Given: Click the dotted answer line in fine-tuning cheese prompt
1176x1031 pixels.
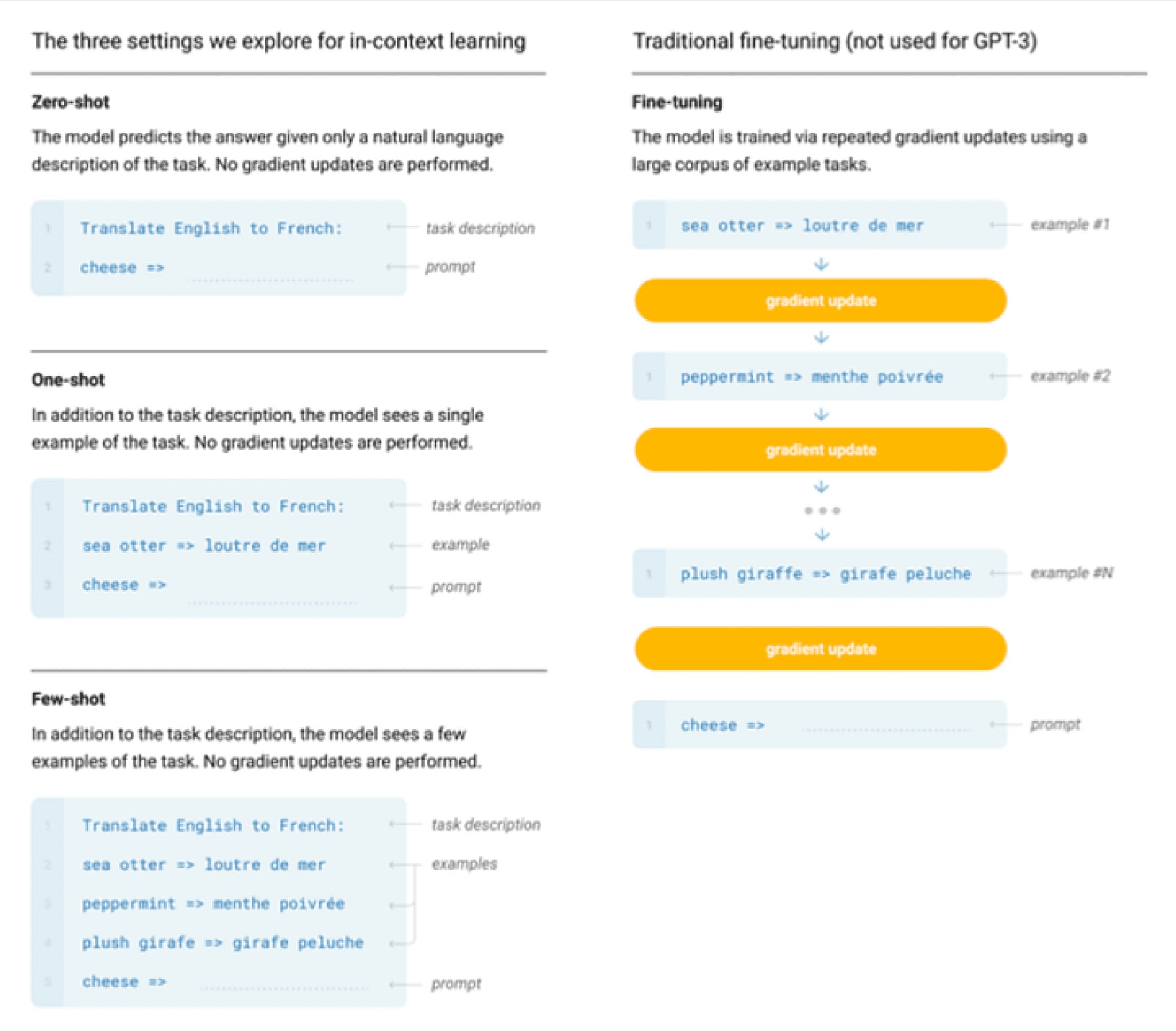Looking at the screenshot, I should click(x=886, y=730).
